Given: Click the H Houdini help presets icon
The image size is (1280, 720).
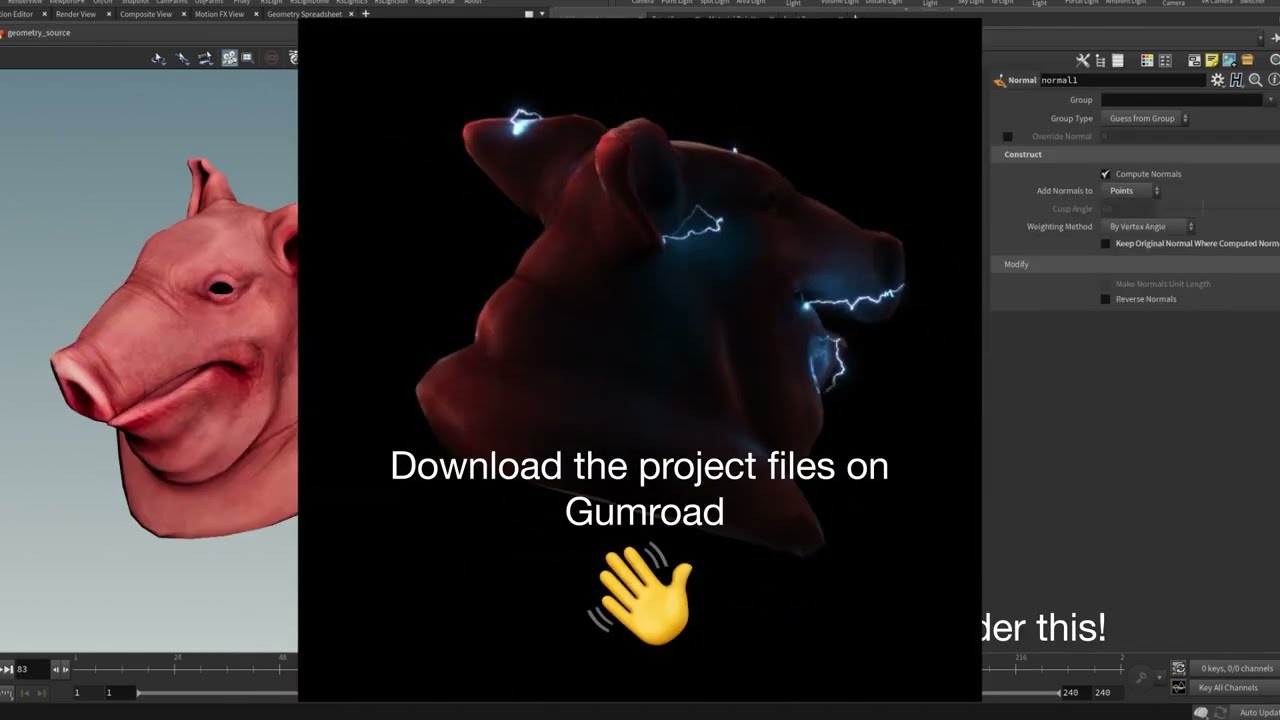Looking at the screenshot, I should pos(1237,80).
